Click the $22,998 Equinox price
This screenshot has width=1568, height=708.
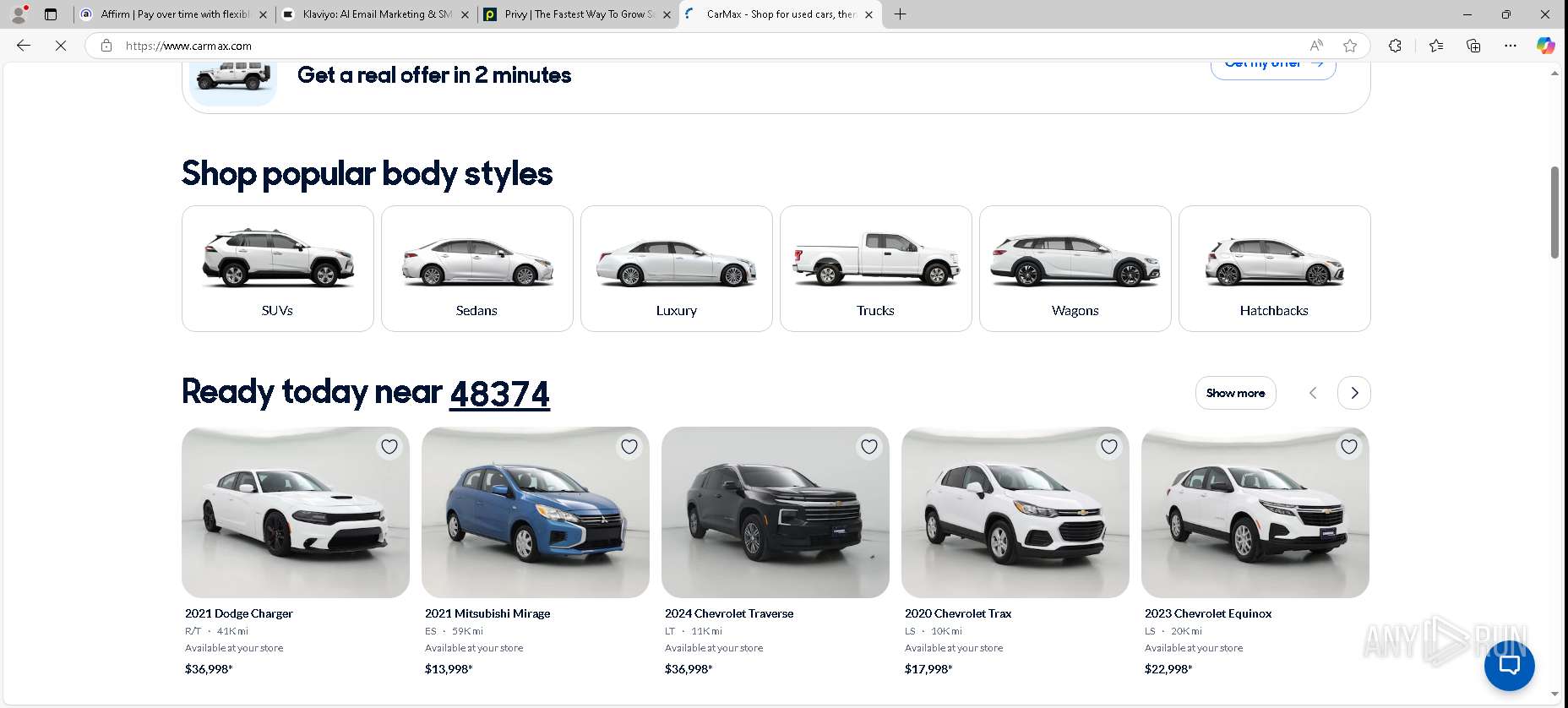tap(1168, 669)
